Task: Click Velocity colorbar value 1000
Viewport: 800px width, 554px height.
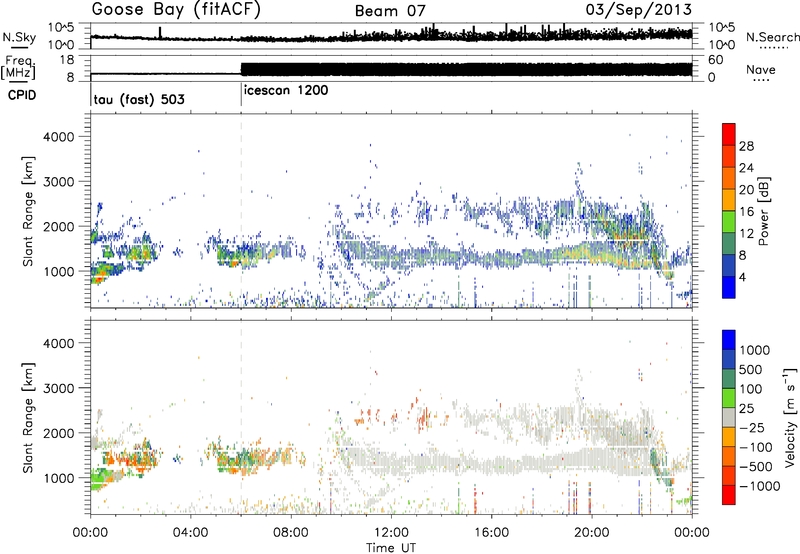Action: [754, 350]
